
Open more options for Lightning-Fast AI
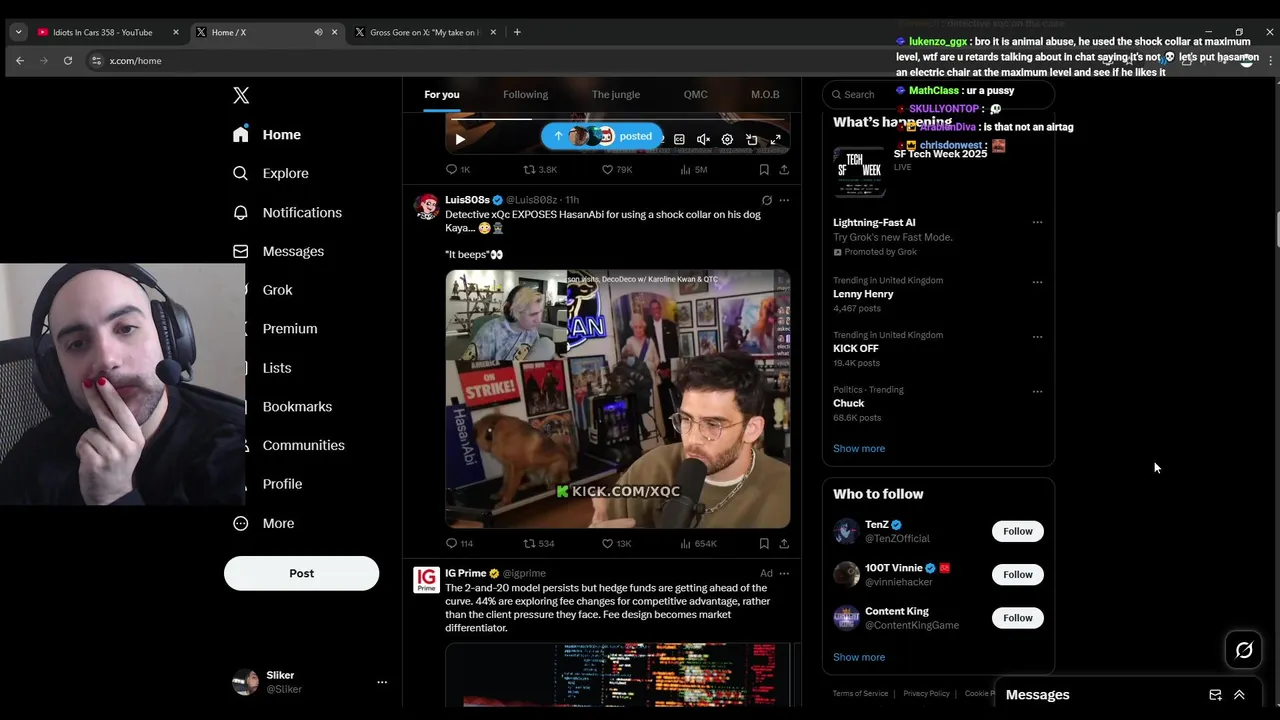click(1037, 223)
